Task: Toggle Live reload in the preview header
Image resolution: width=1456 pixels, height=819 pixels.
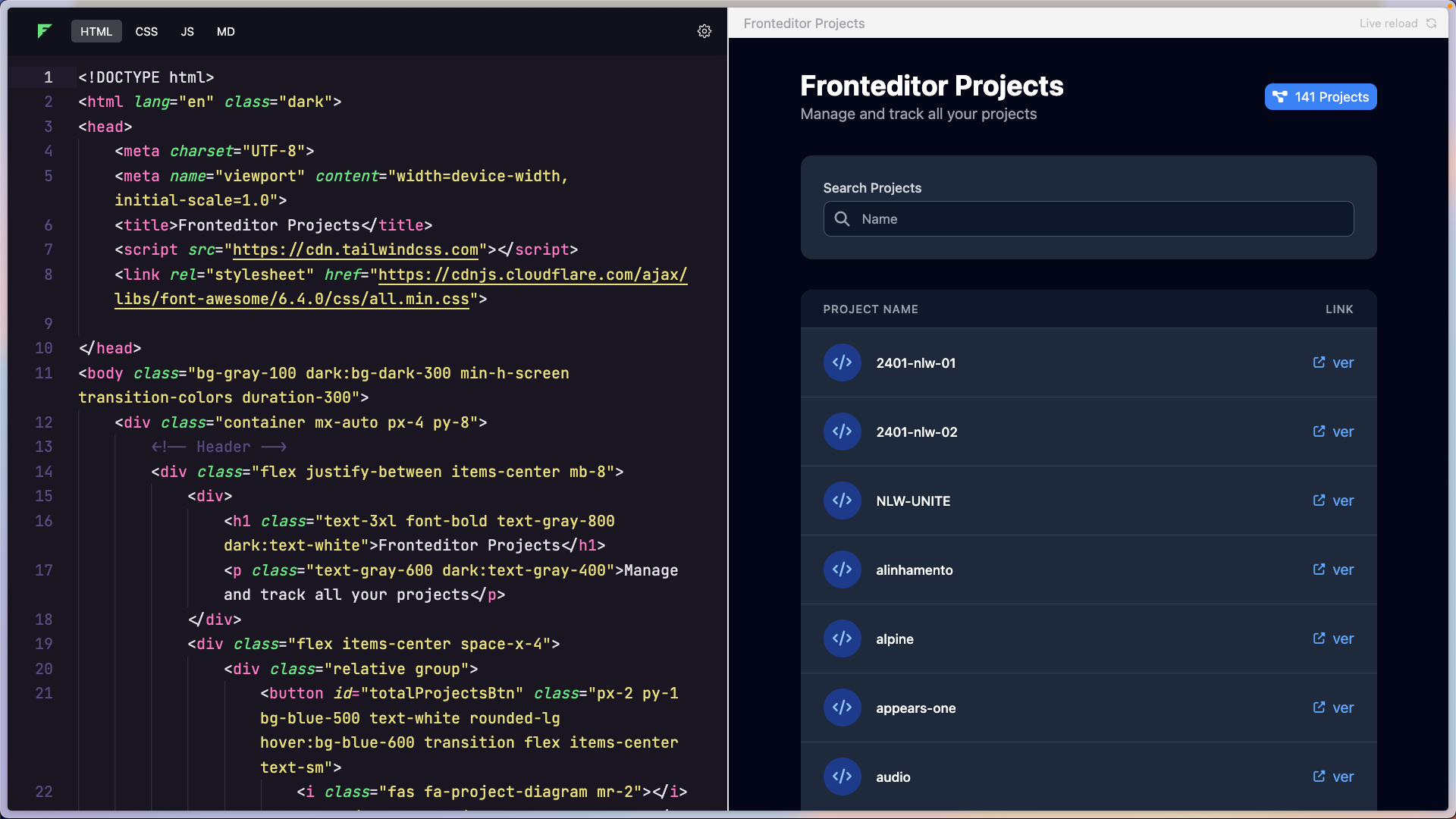Action: point(1389,23)
